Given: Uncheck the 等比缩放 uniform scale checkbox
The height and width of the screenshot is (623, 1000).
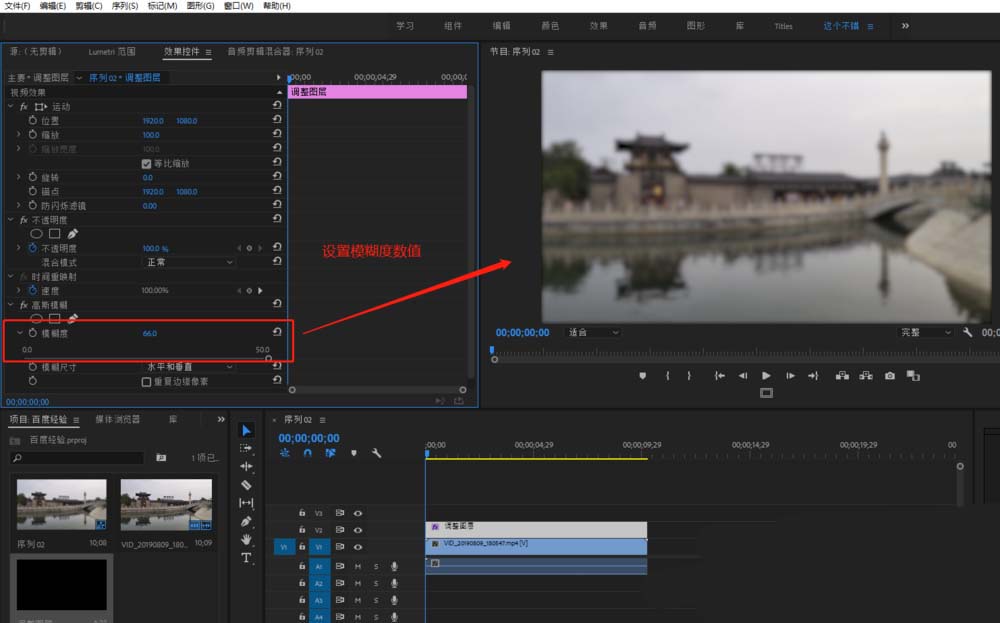Looking at the screenshot, I should click(x=147, y=163).
